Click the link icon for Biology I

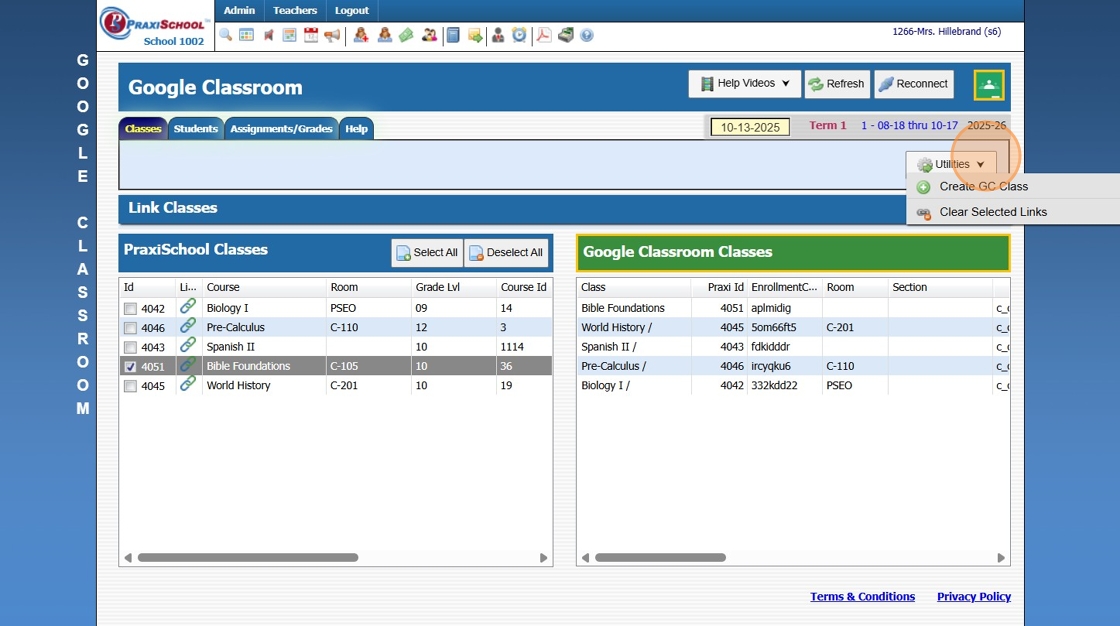click(188, 308)
